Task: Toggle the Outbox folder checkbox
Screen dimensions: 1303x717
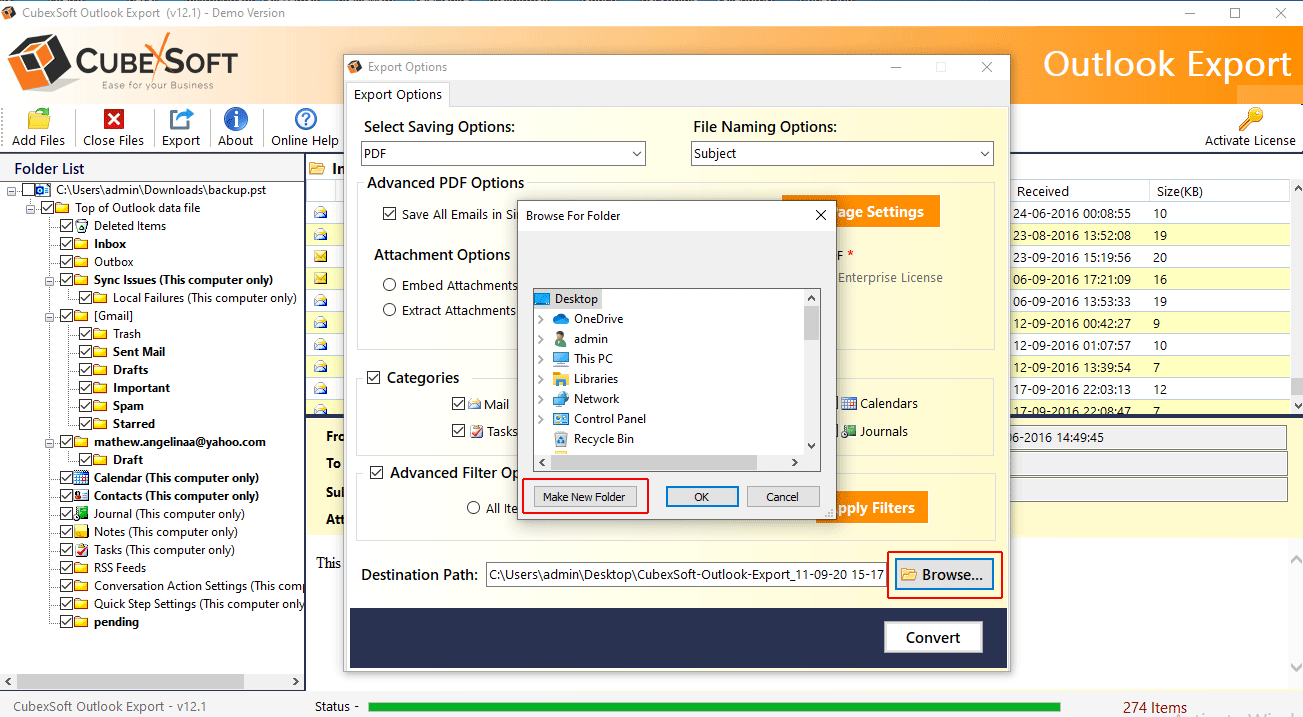Action: 66,262
